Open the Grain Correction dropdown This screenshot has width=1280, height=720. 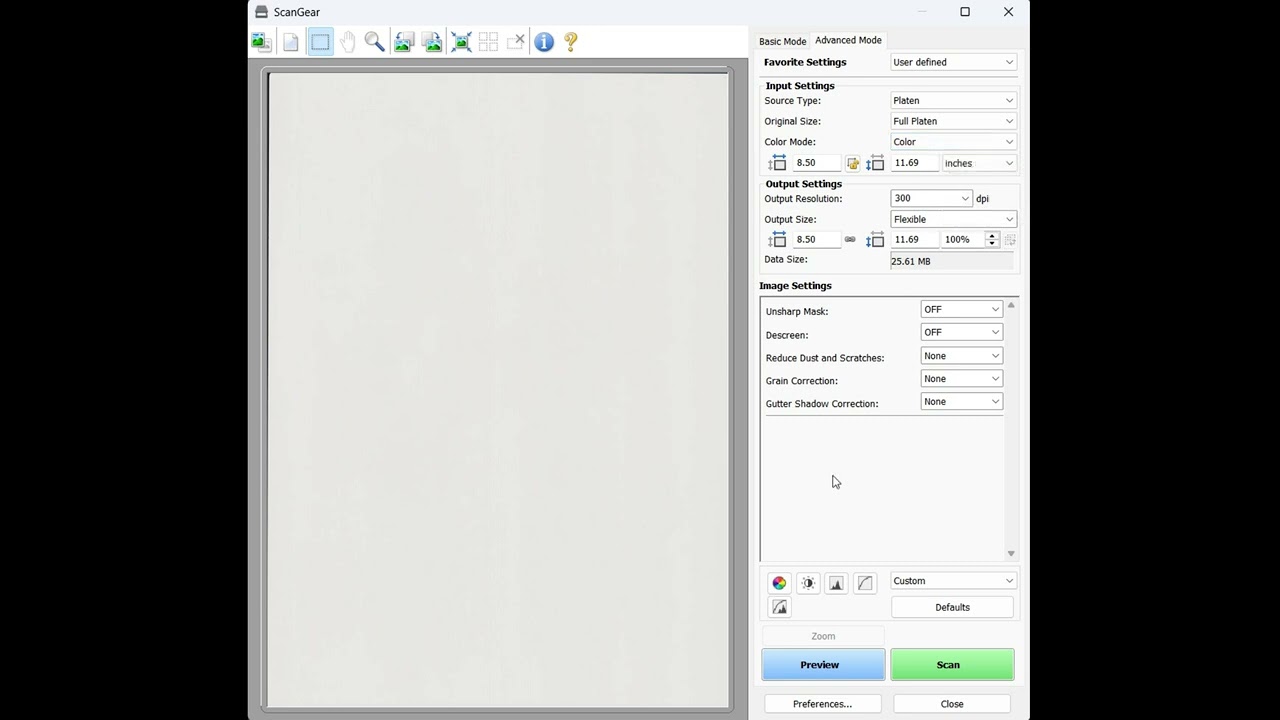point(961,379)
